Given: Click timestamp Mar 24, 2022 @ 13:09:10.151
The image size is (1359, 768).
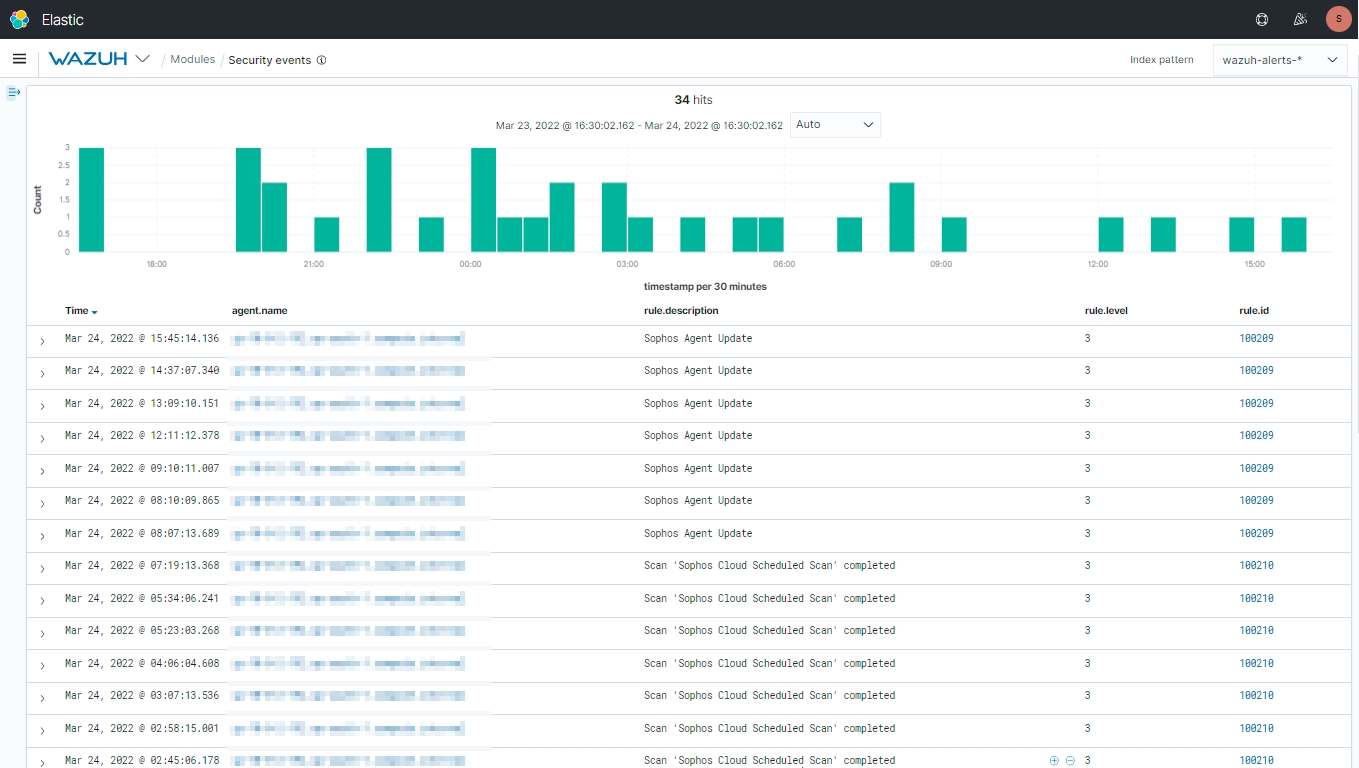Looking at the screenshot, I should click(x=142, y=403).
